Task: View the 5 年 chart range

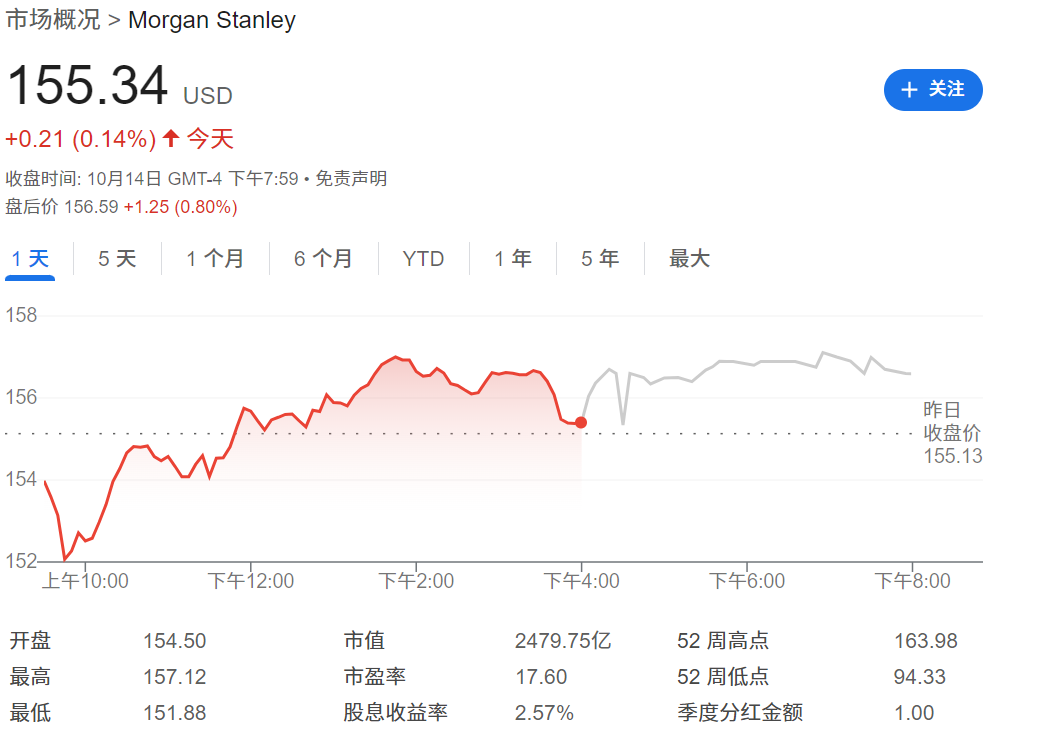Action: (x=600, y=259)
